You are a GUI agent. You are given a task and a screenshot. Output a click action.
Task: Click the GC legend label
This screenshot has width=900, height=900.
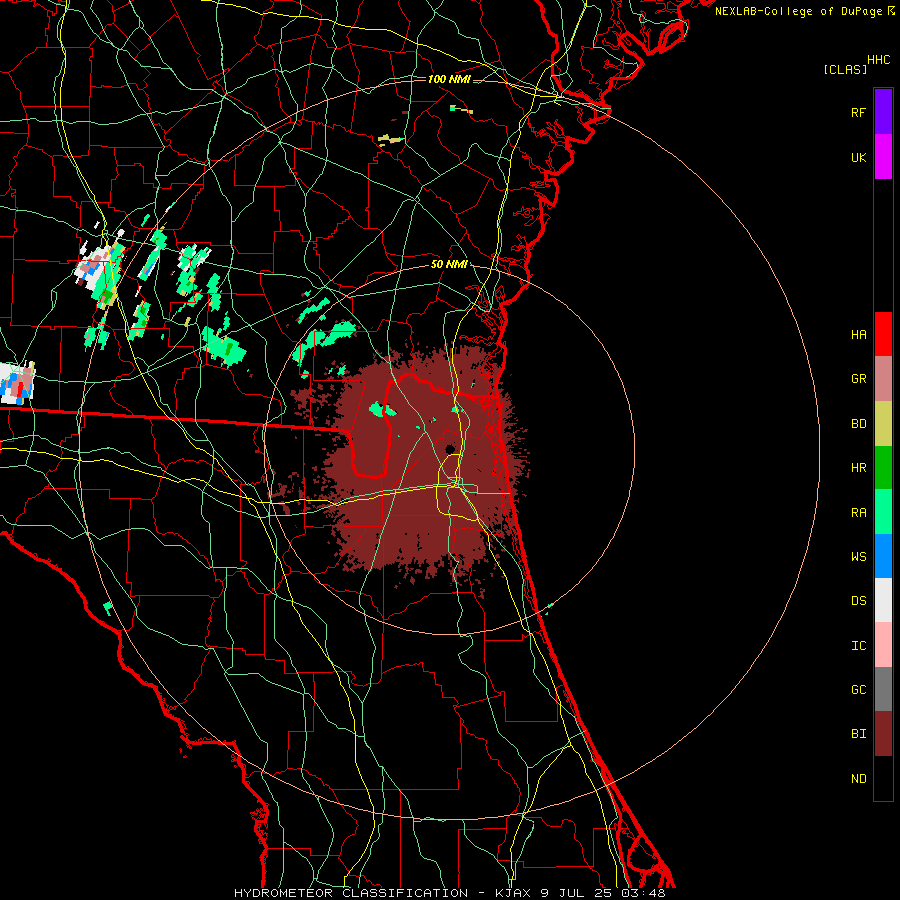[858, 689]
